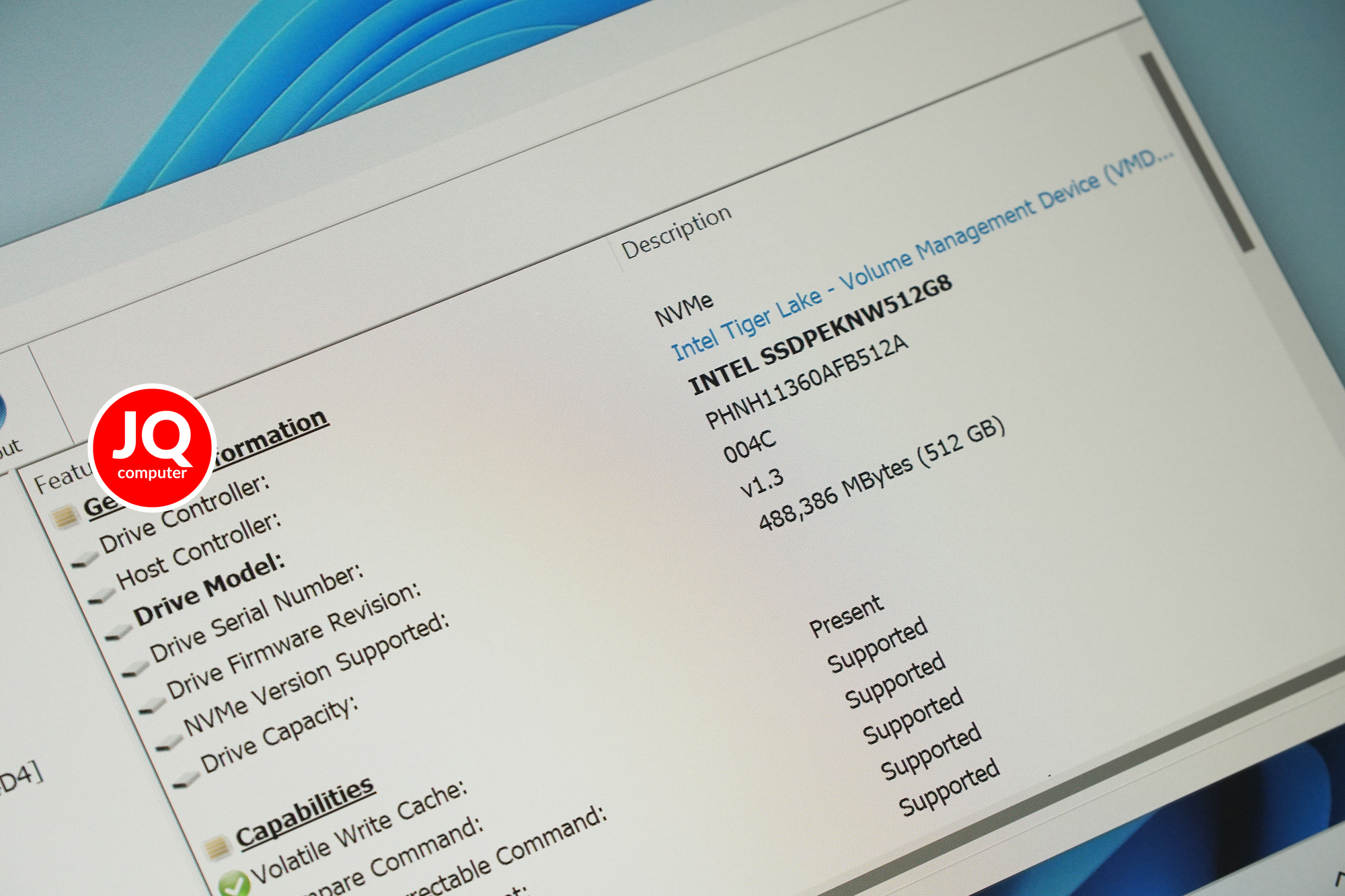Select the Drive Firmware Revision row
This screenshot has height=896, width=1345.
tap(293, 641)
